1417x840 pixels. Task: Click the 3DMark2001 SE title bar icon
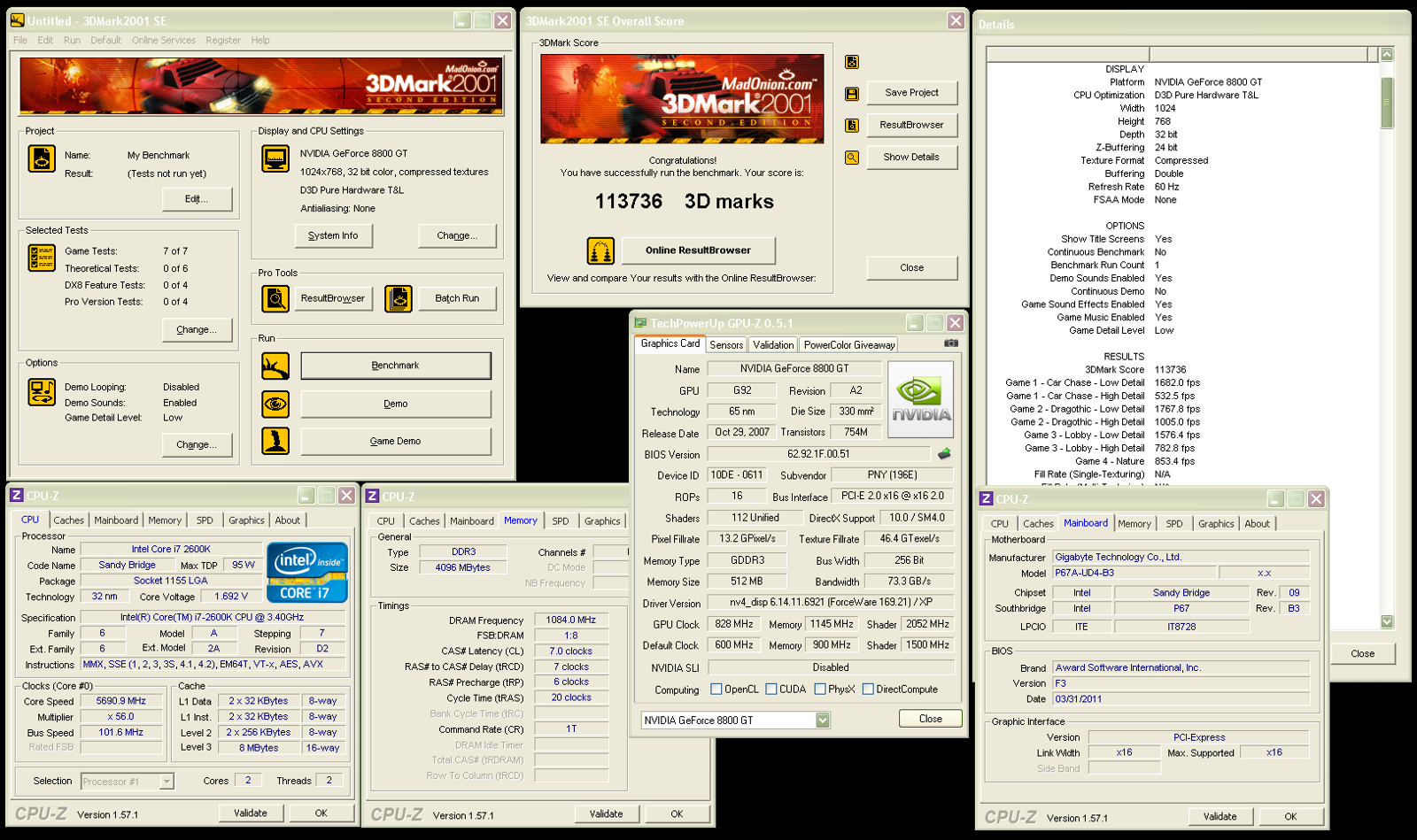(17, 20)
